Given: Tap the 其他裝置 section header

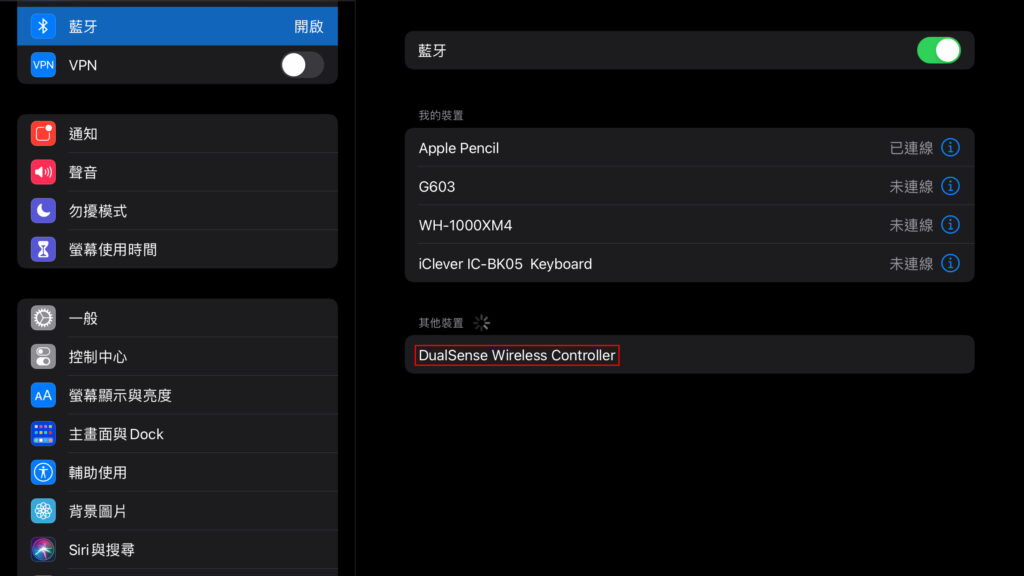Looking at the screenshot, I should (441, 323).
